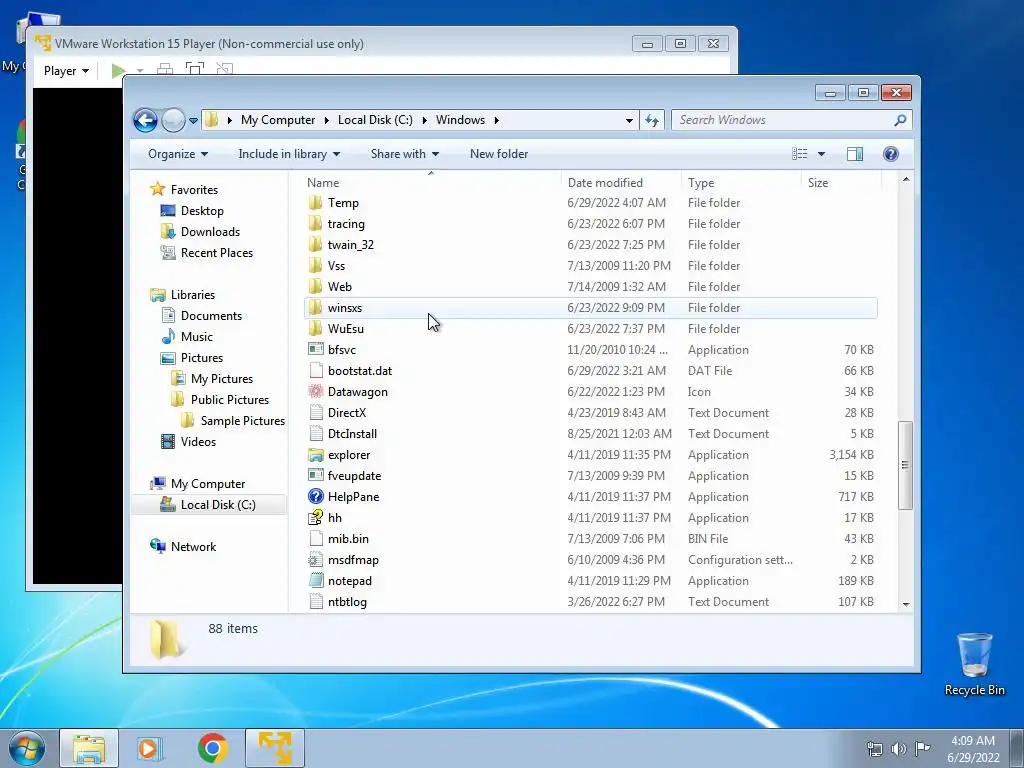Click the Windows breadcrumb segment
The width and height of the screenshot is (1024, 768).
pos(460,120)
